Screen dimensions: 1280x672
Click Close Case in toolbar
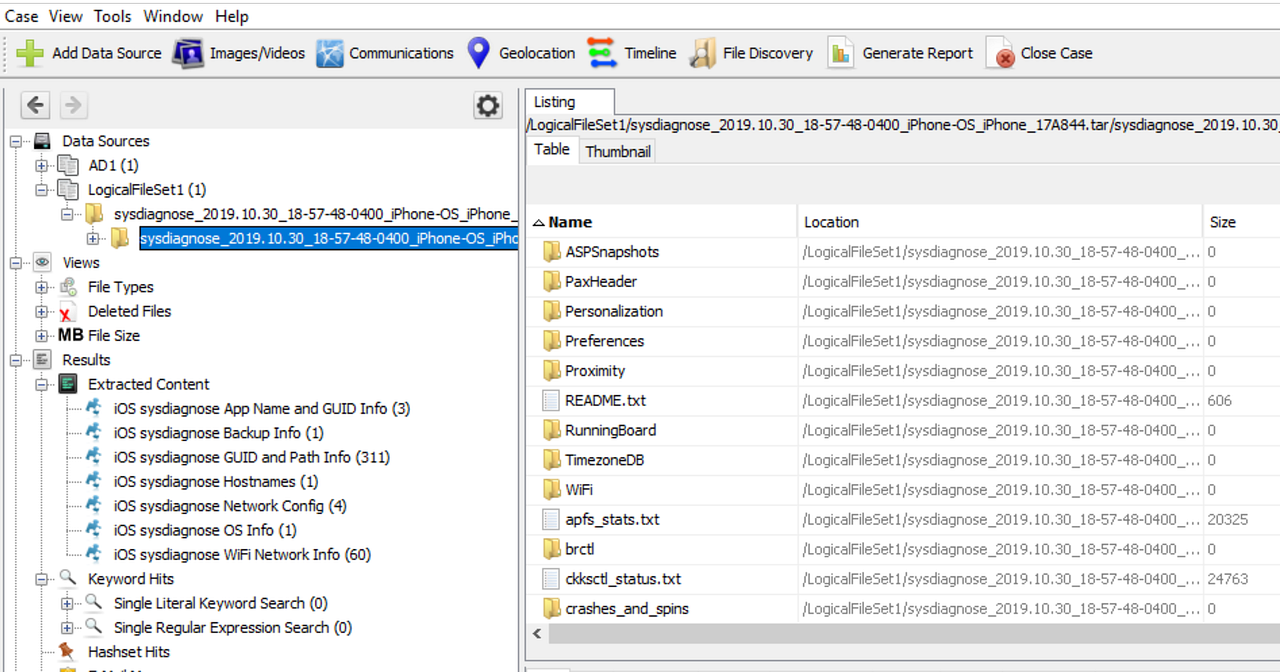[1040, 53]
